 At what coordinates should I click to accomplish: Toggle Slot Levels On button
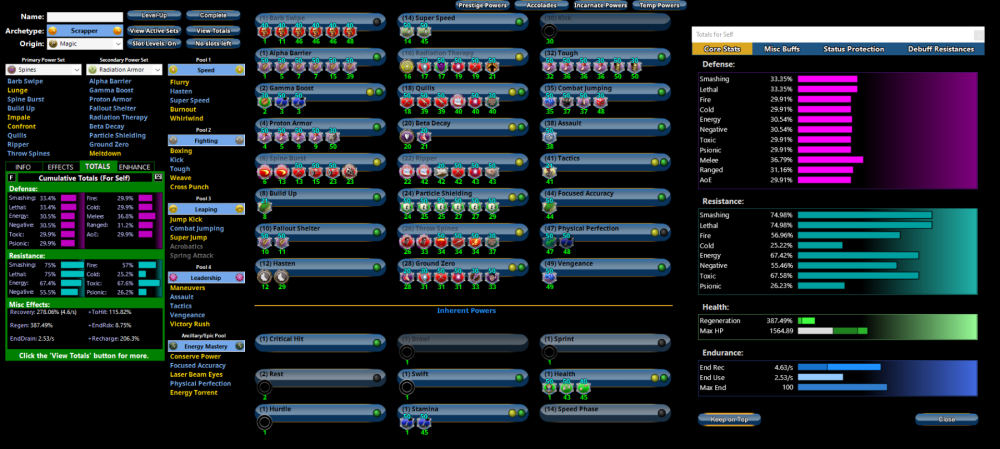pyautogui.click(x=156, y=44)
